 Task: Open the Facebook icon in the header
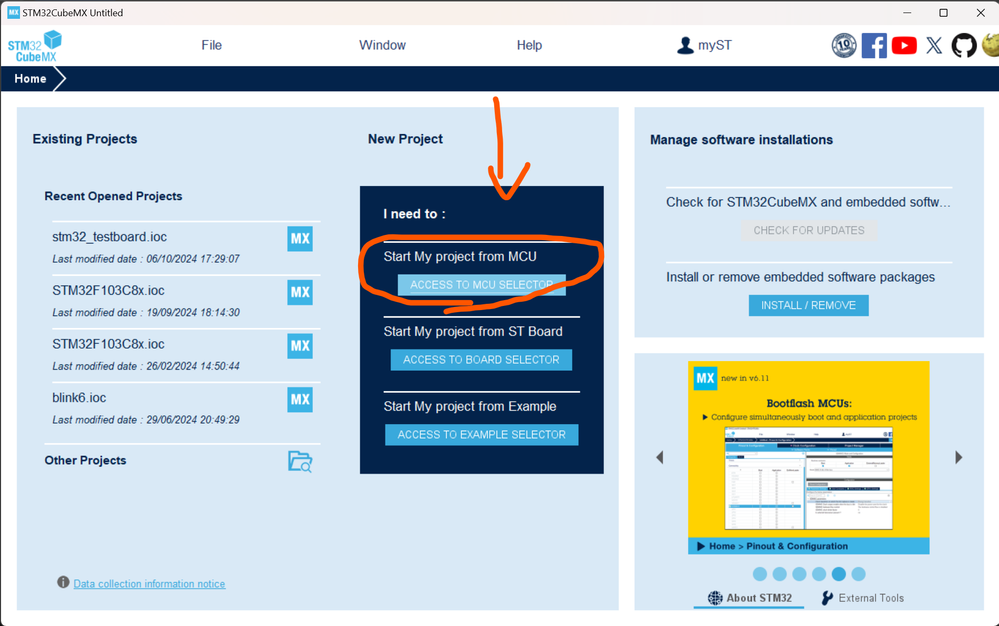tap(874, 45)
